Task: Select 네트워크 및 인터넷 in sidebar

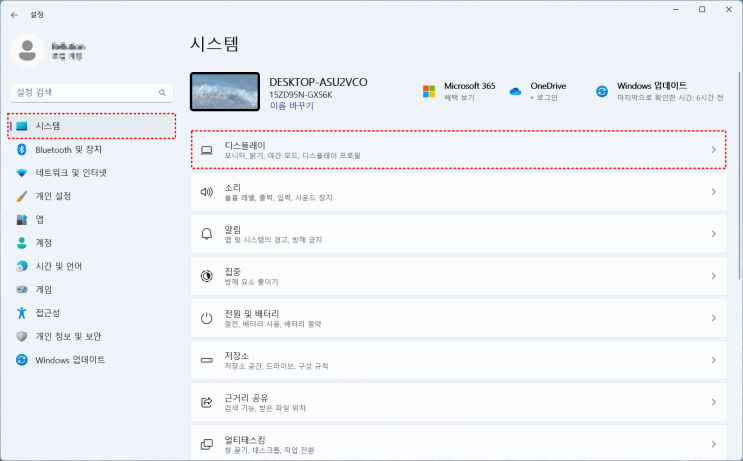Action: click(x=91, y=173)
